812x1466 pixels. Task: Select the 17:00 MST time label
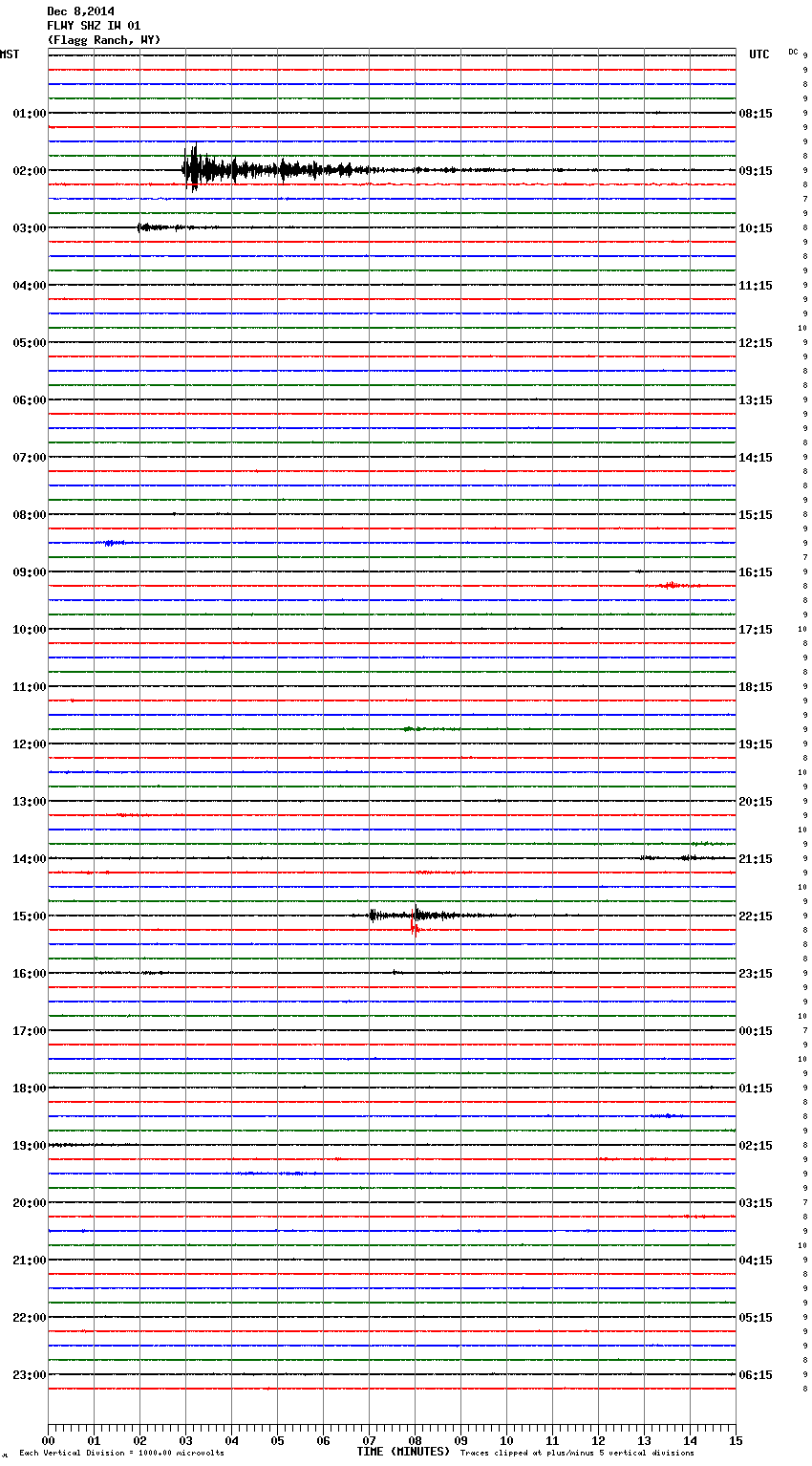pyautogui.click(x=29, y=1031)
